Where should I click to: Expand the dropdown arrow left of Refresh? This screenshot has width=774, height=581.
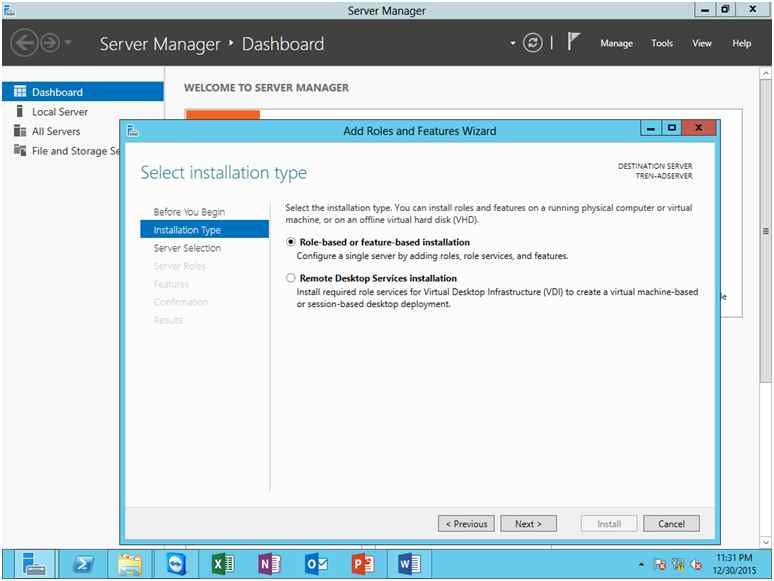coord(513,43)
